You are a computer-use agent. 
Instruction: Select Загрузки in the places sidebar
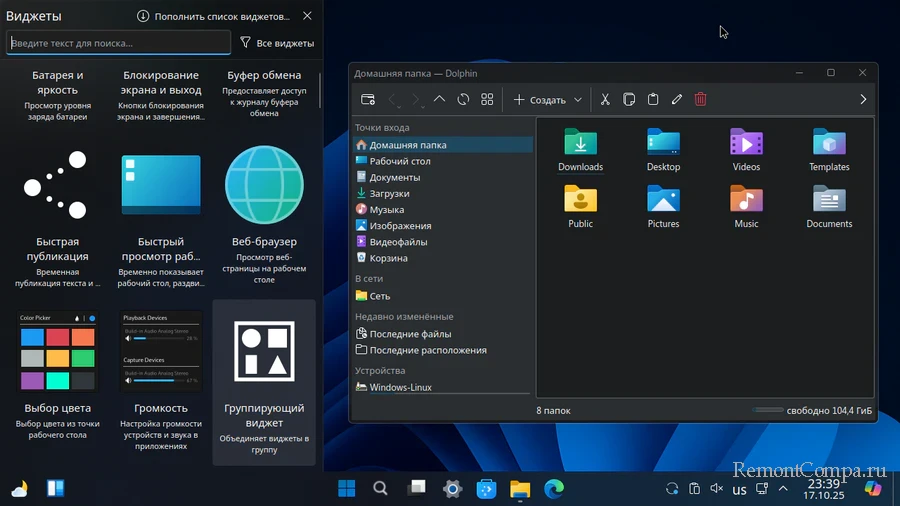(389, 194)
